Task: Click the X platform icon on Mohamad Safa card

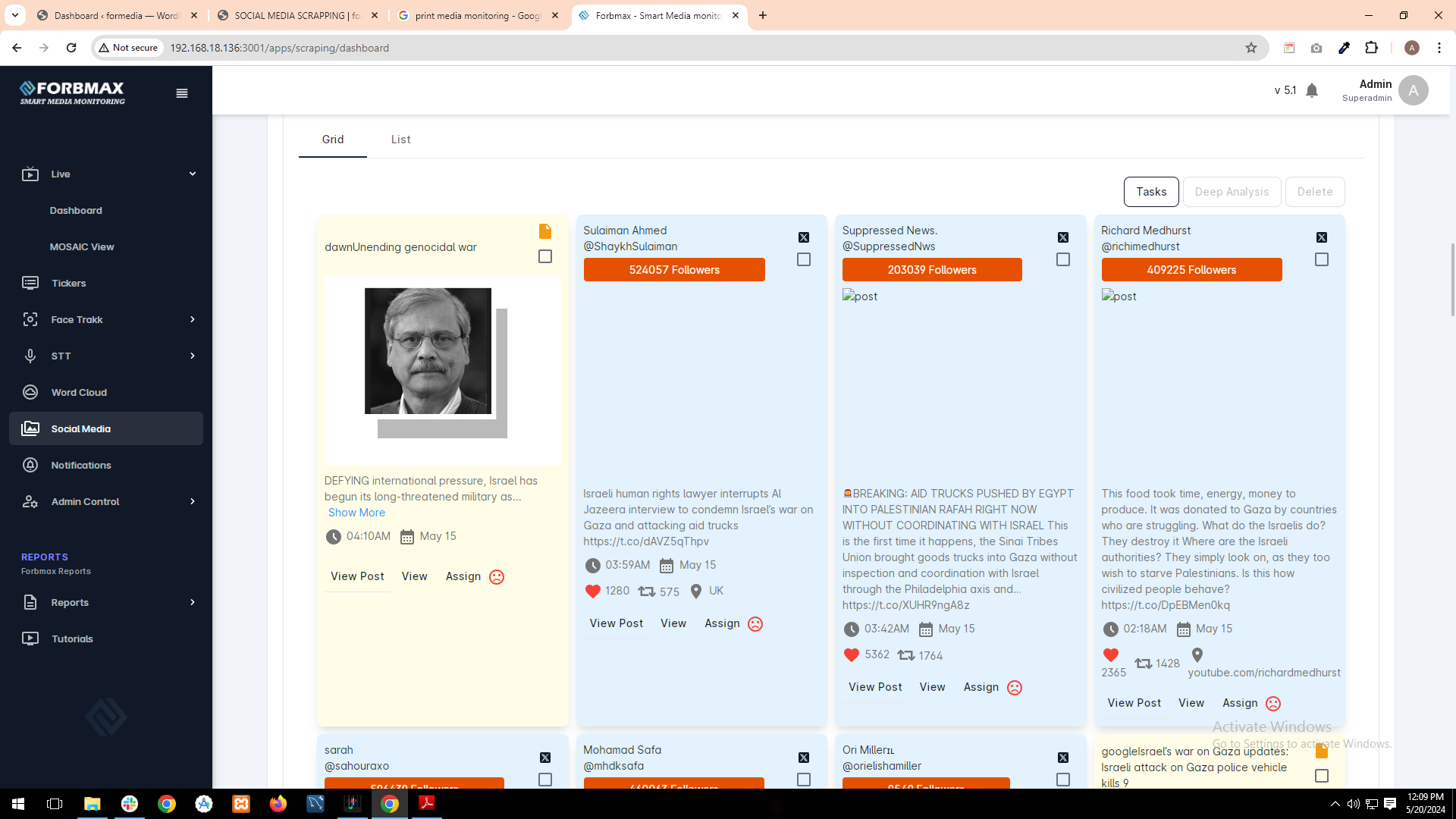Action: click(804, 758)
